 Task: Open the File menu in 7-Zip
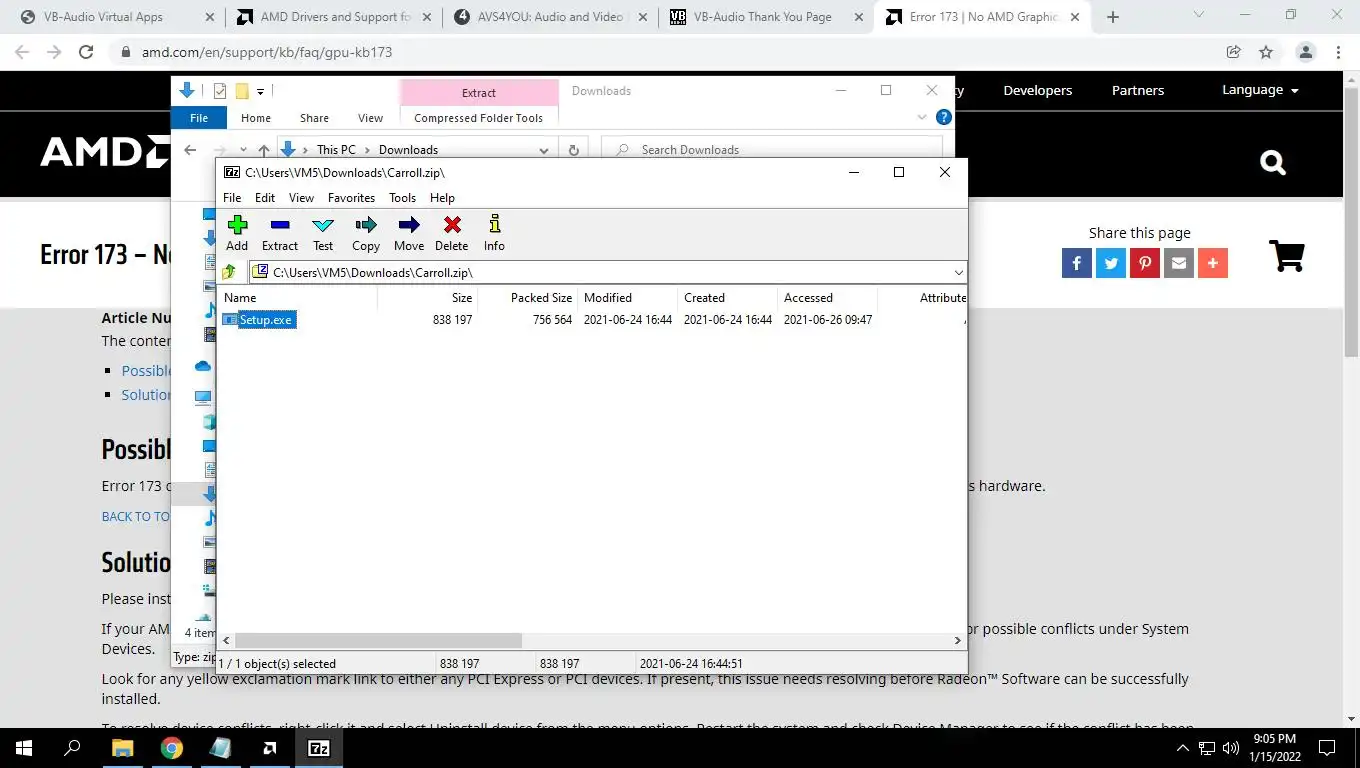(232, 198)
